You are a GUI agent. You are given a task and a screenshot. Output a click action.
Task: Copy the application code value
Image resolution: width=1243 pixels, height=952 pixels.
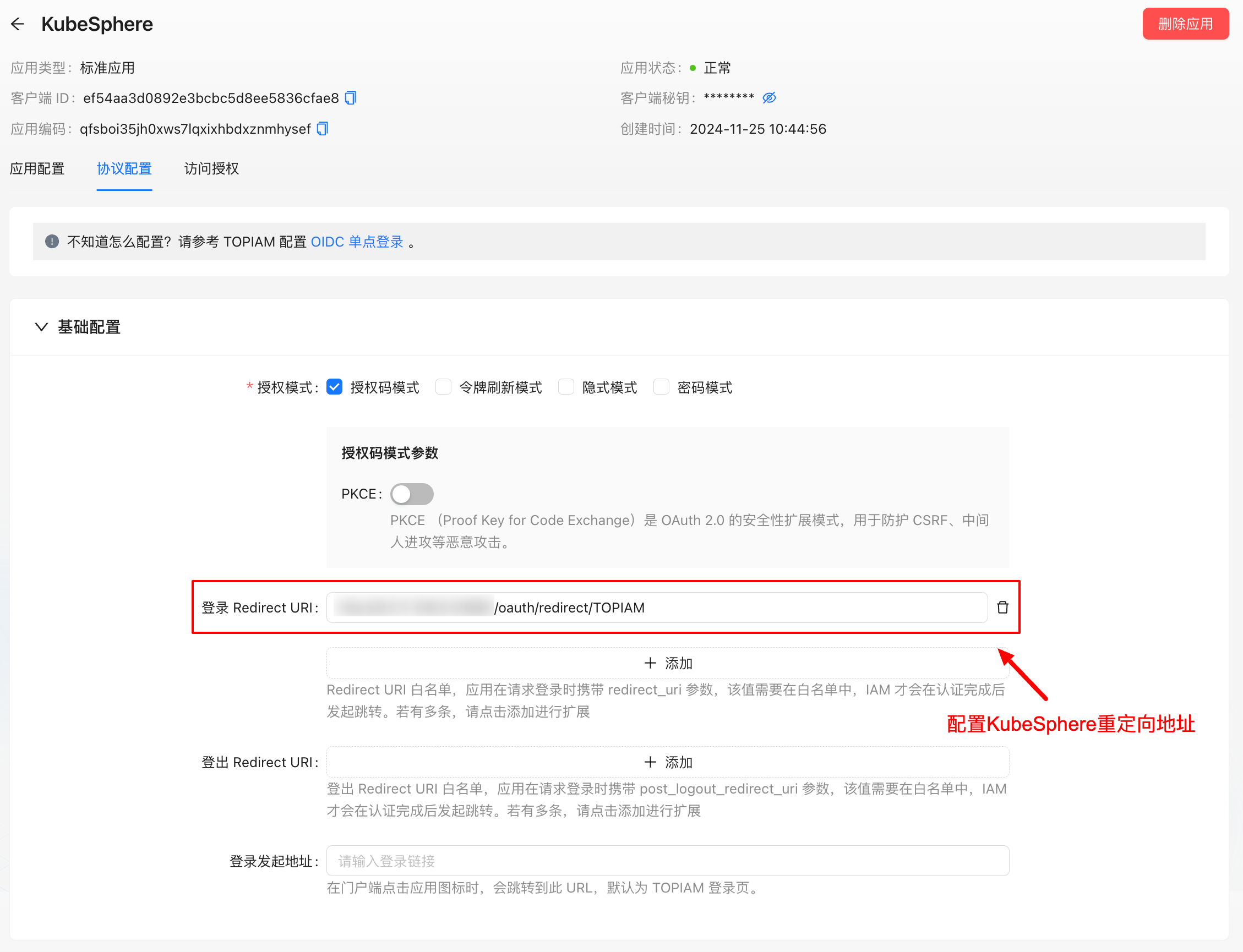323,129
